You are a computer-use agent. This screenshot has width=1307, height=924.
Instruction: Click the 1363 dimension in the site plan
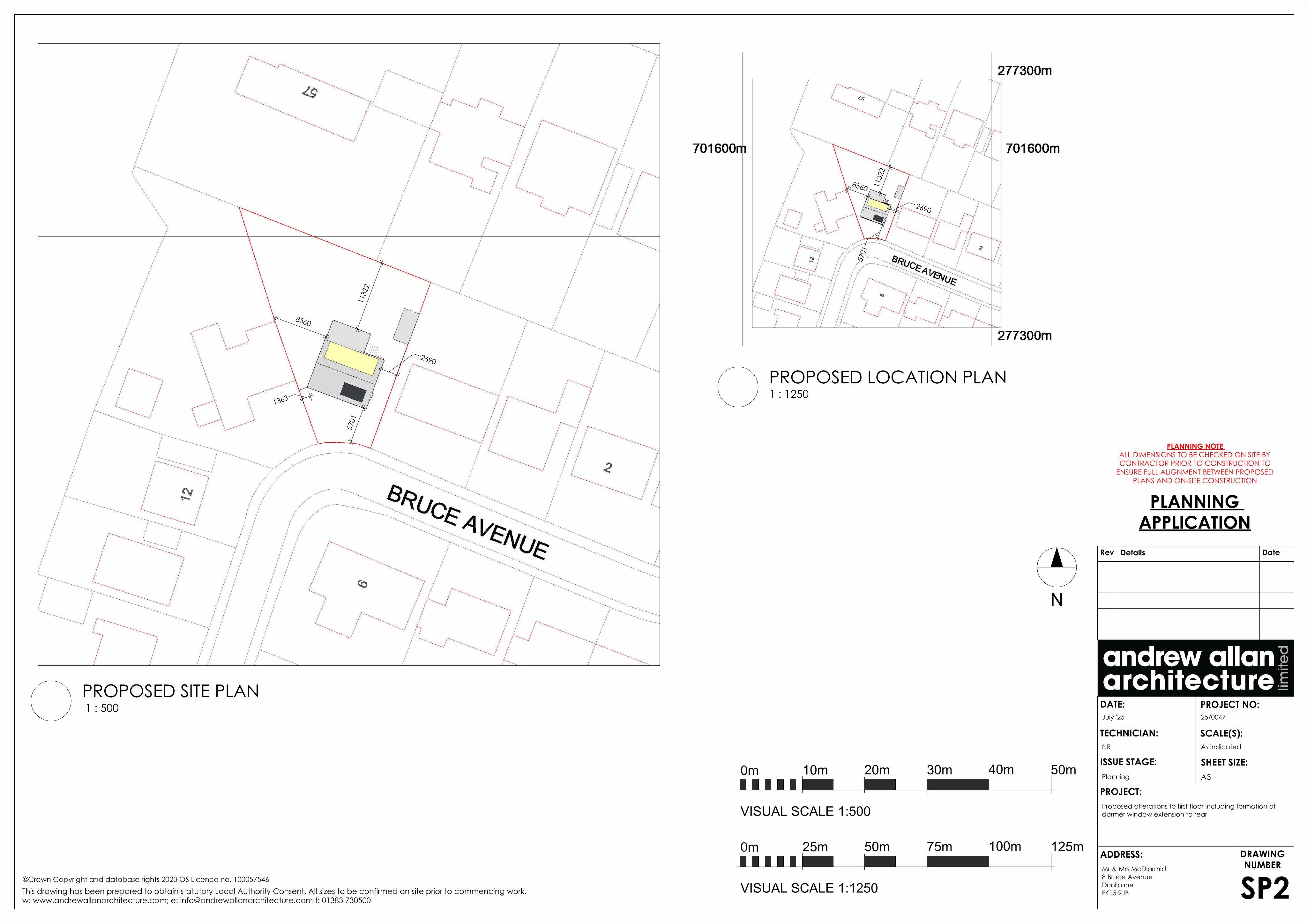280,400
